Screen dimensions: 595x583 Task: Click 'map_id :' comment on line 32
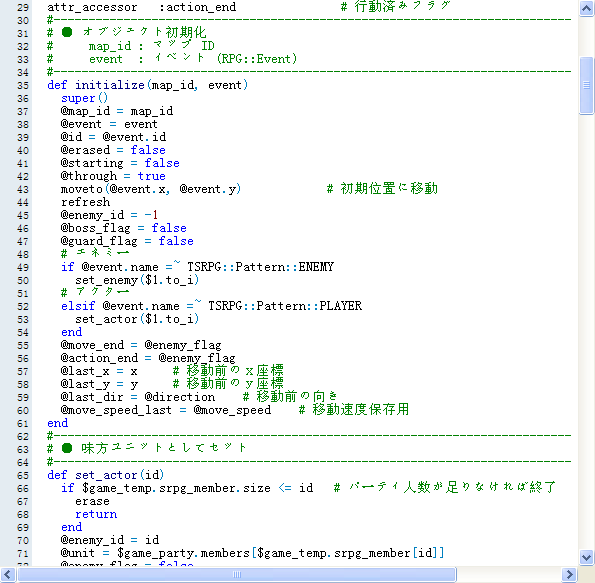pyautogui.click(x=116, y=46)
